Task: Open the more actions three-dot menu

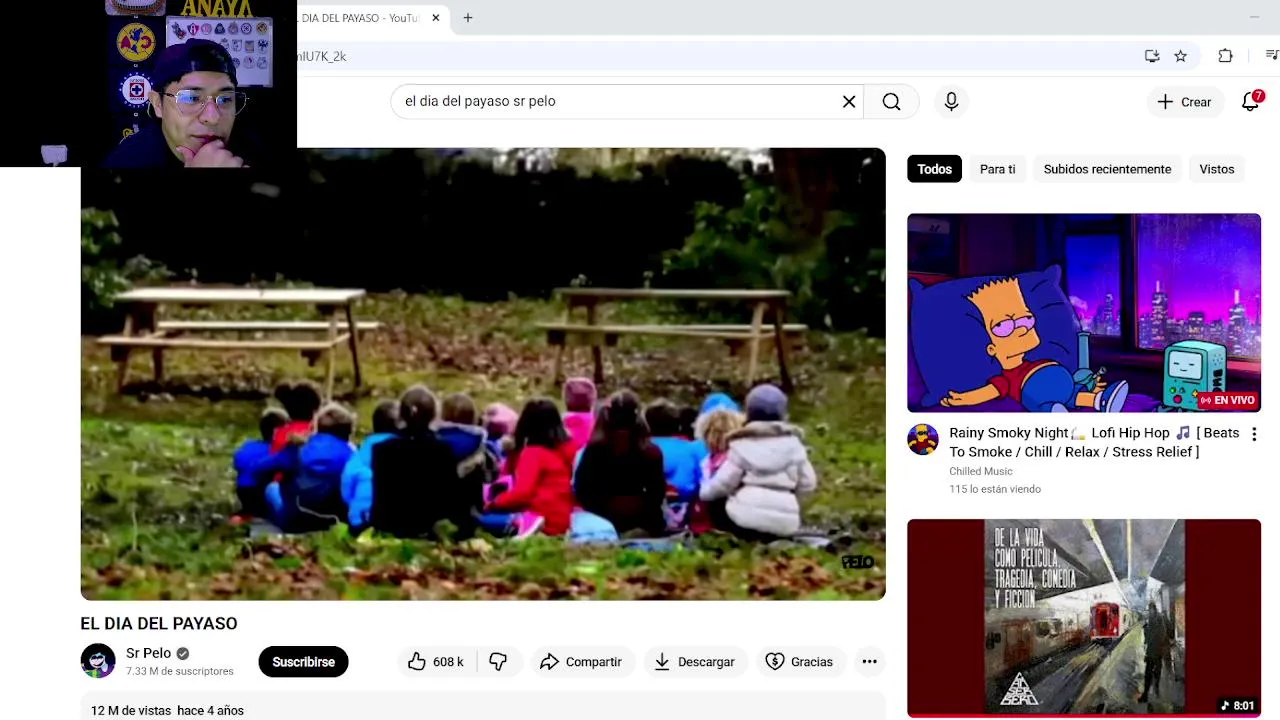Action: click(869, 662)
